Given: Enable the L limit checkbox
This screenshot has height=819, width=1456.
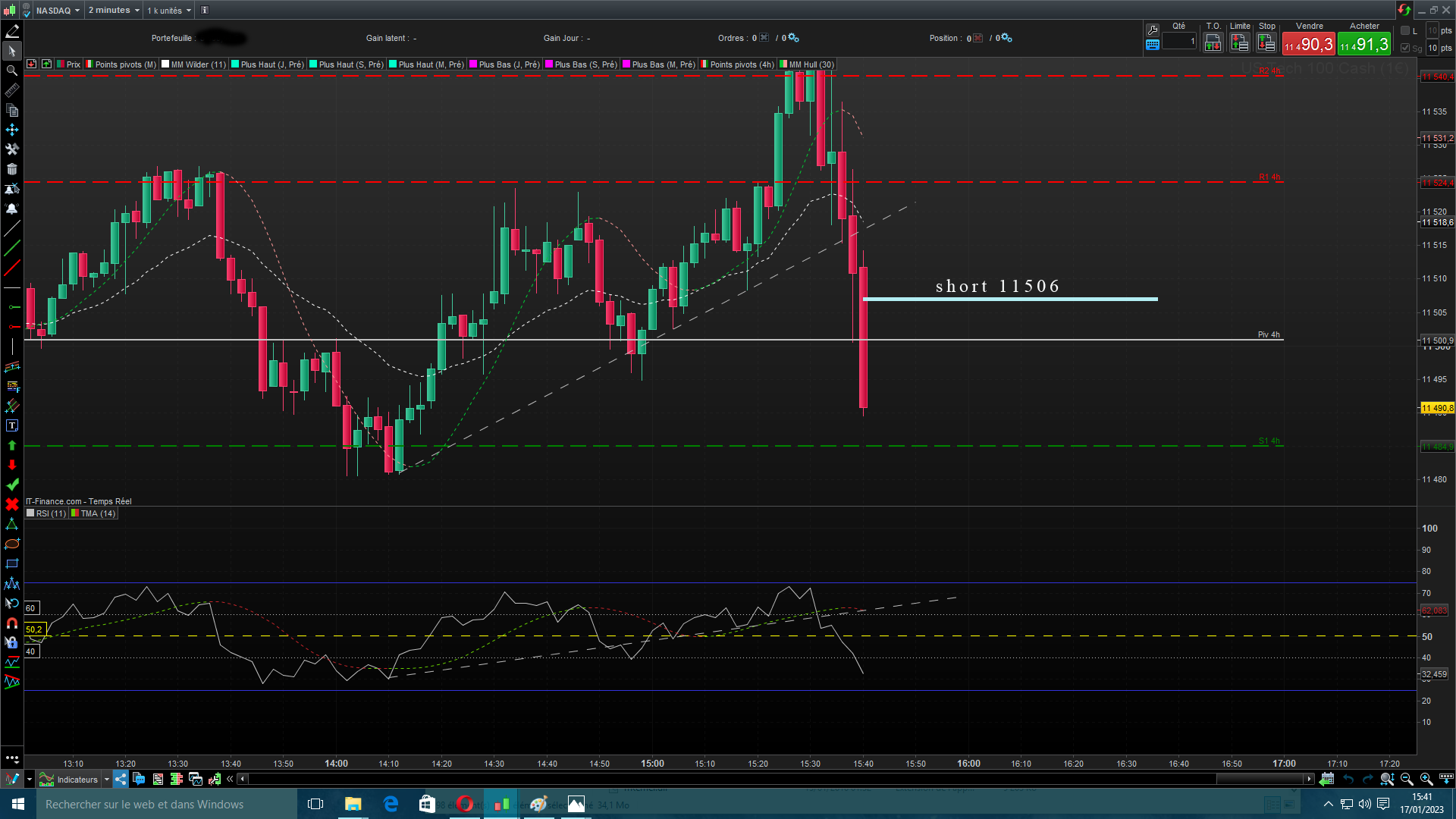Looking at the screenshot, I should coord(1405,30).
